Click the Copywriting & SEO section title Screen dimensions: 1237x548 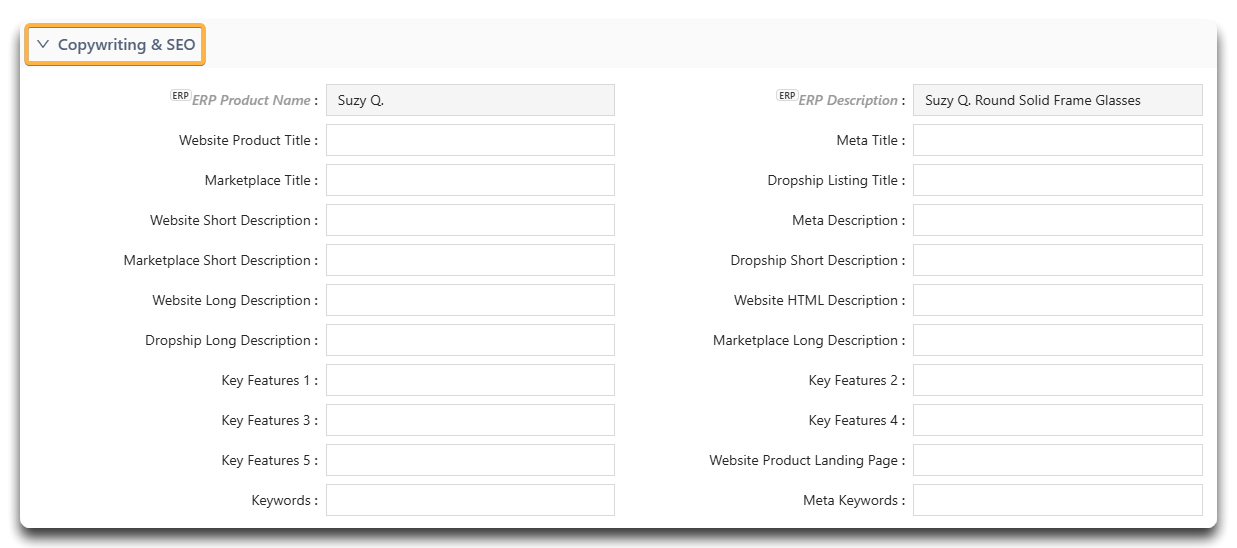tap(126, 45)
